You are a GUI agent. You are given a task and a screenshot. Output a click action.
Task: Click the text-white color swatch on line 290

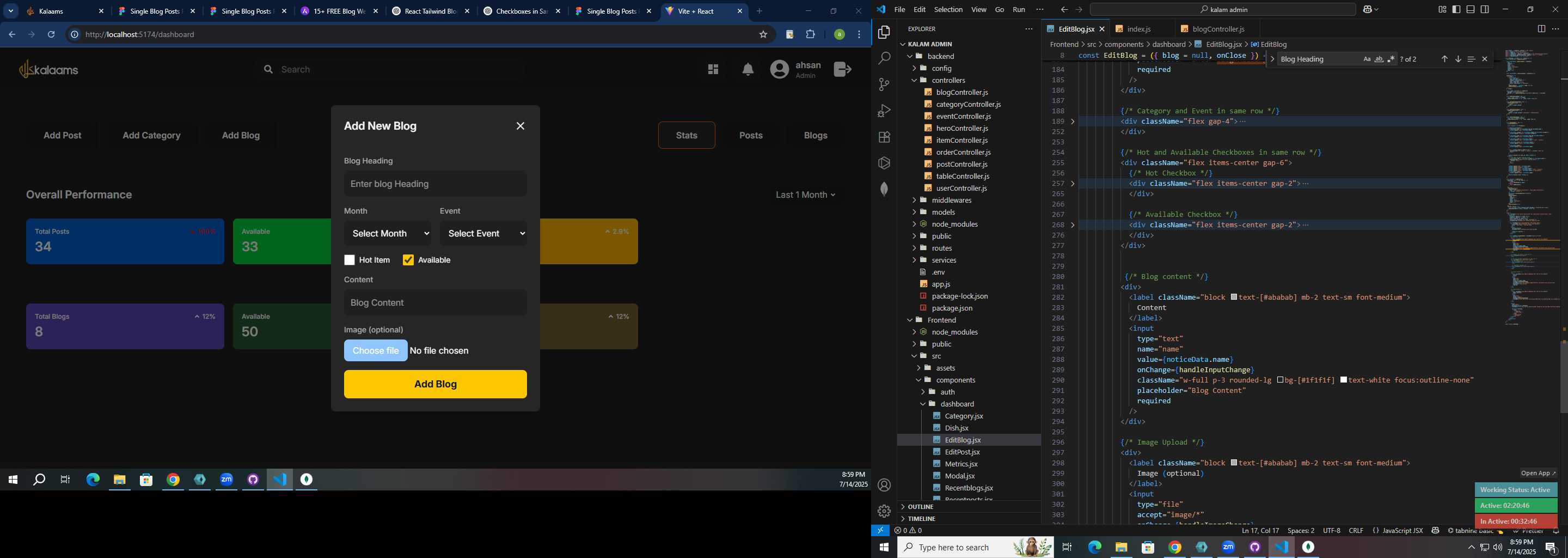click(x=1344, y=380)
